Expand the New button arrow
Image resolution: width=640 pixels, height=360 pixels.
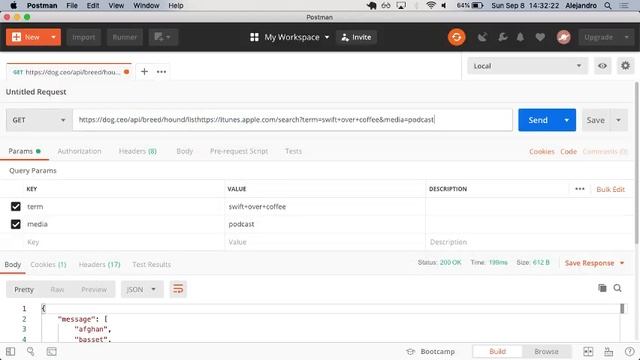pyautogui.click(x=53, y=37)
